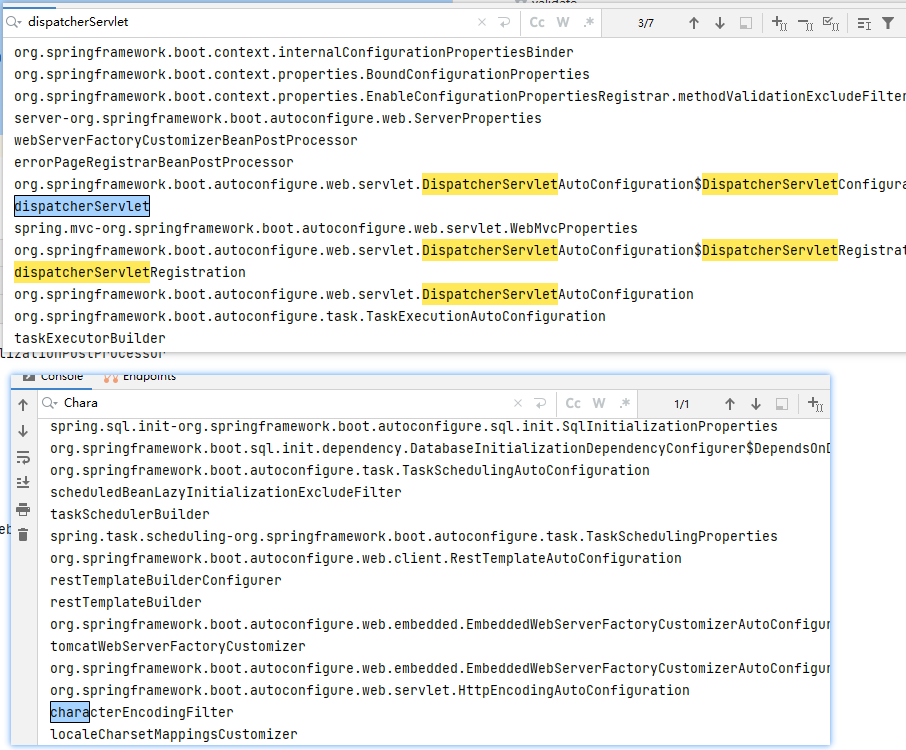Viewport: 906px width, 750px height.
Task: Click the internalConfigurationPropertiesBinder line
Action: coord(294,53)
